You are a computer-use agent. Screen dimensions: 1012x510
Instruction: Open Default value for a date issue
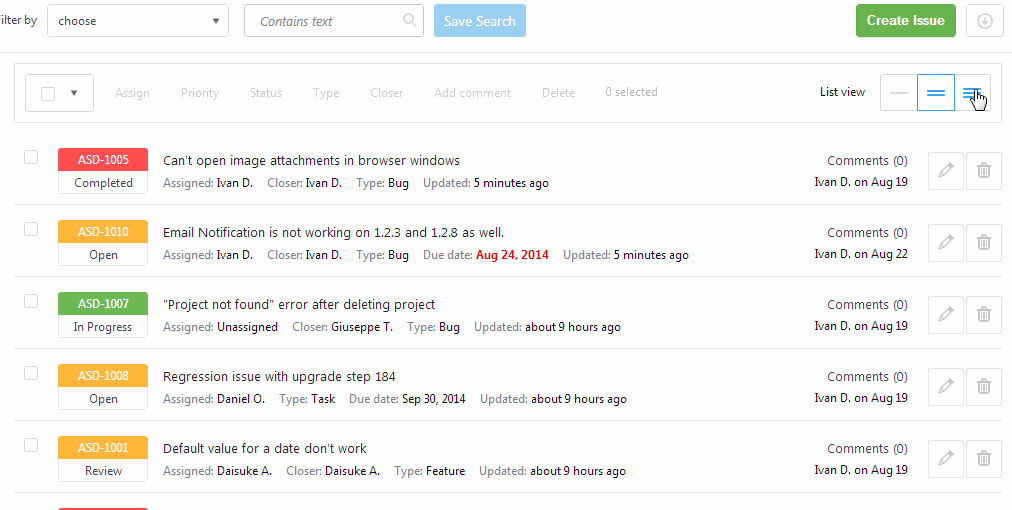pos(265,448)
